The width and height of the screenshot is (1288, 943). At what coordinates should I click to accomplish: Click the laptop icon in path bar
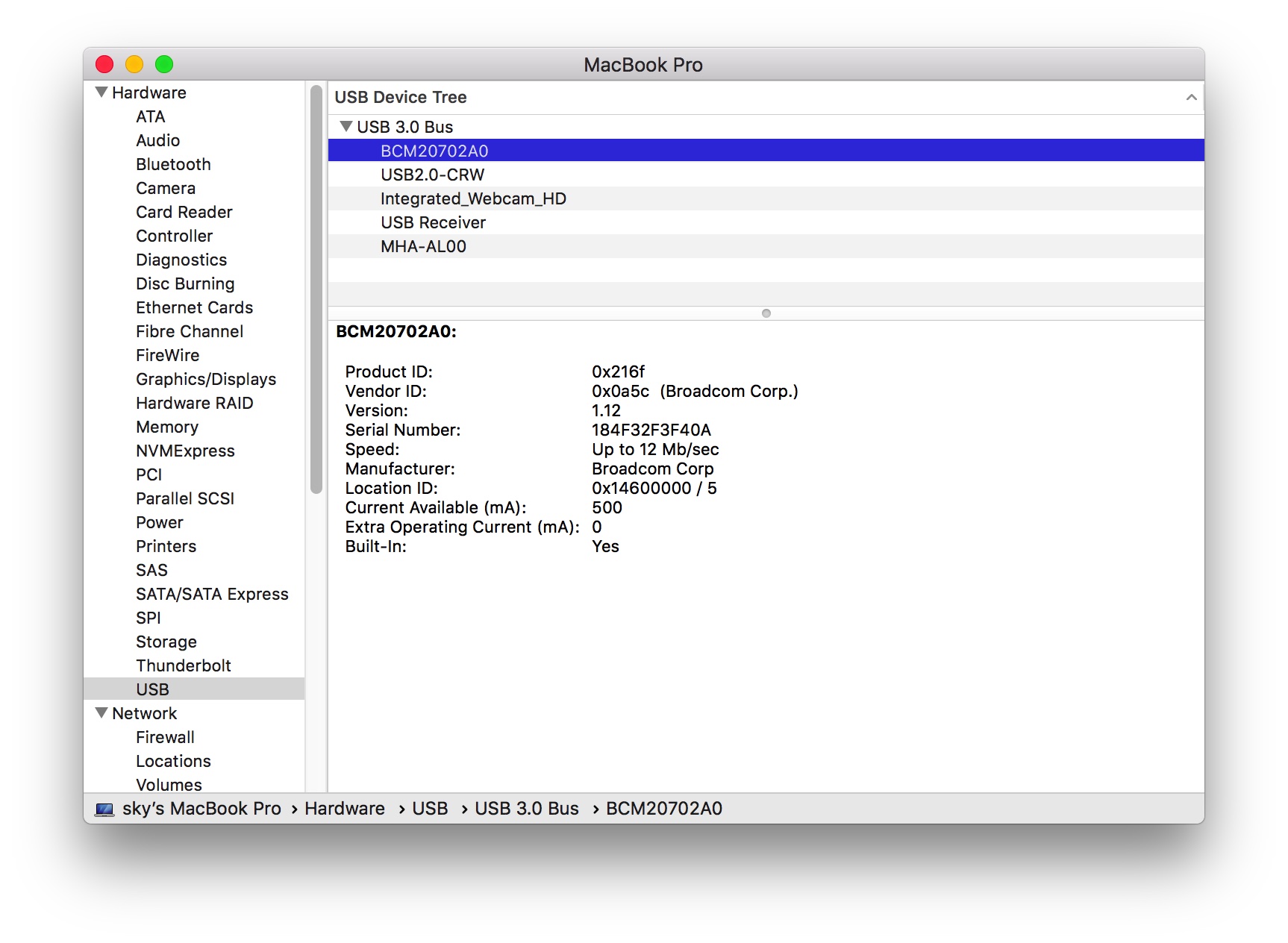(104, 809)
